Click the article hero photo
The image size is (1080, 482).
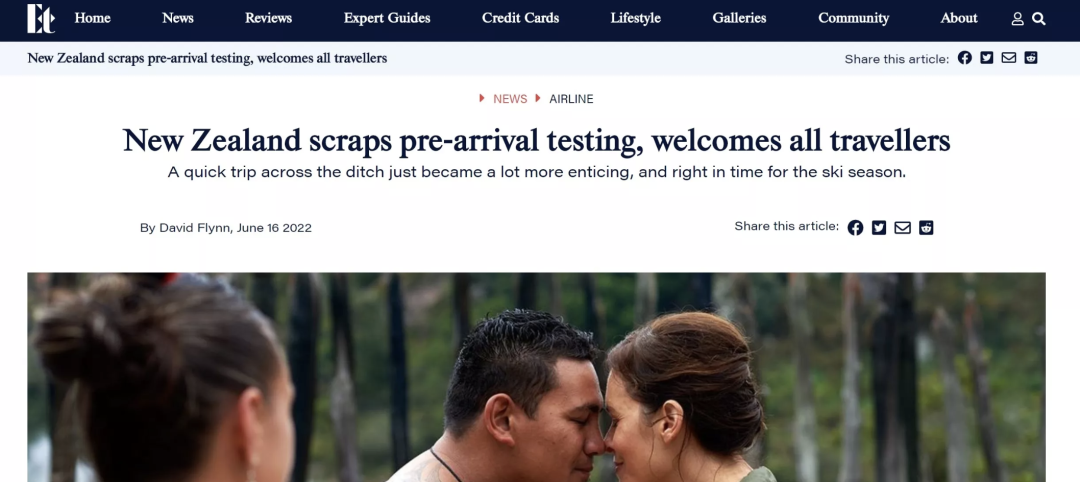coord(537,377)
